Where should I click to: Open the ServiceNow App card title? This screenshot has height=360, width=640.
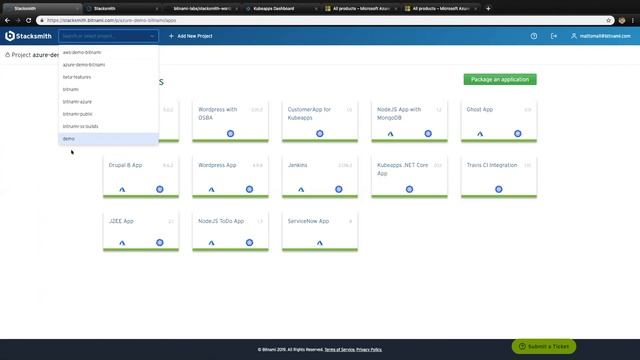tap(308, 221)
